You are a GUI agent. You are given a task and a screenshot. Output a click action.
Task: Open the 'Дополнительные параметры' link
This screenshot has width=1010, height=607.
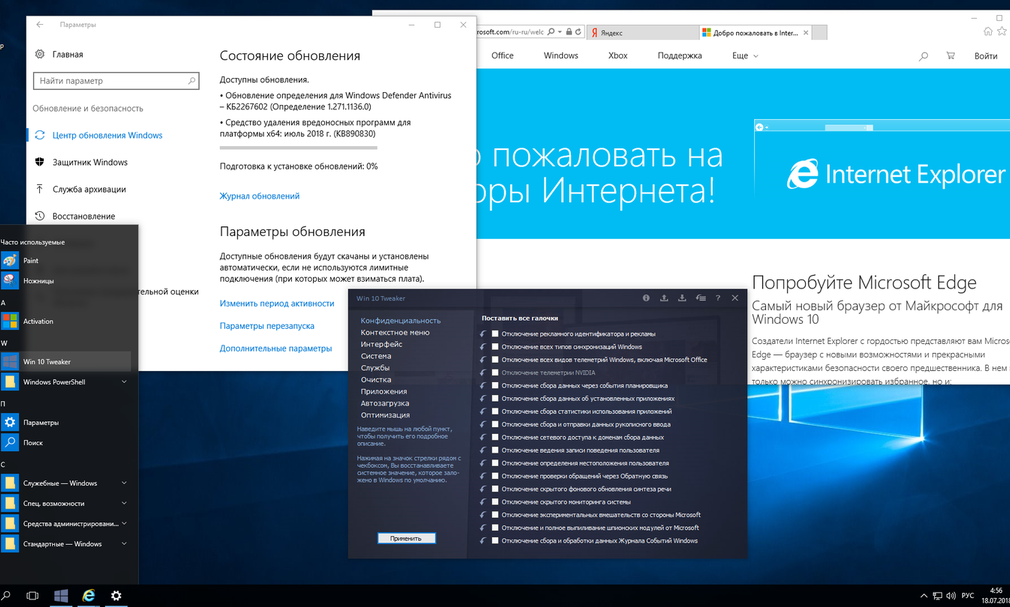click(x=276, y=349)
